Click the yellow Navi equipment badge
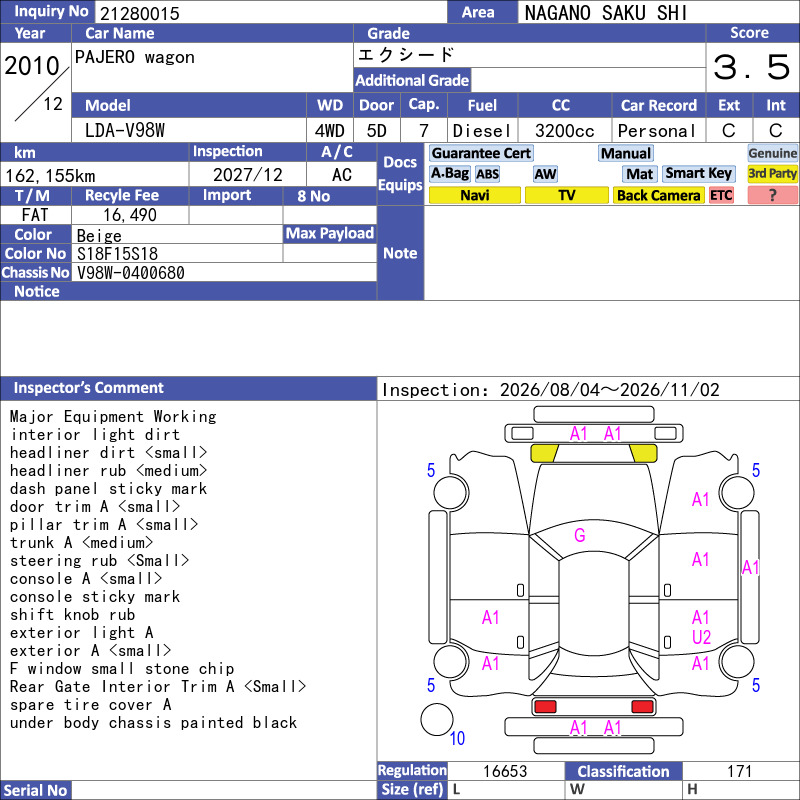 point(474,195)
